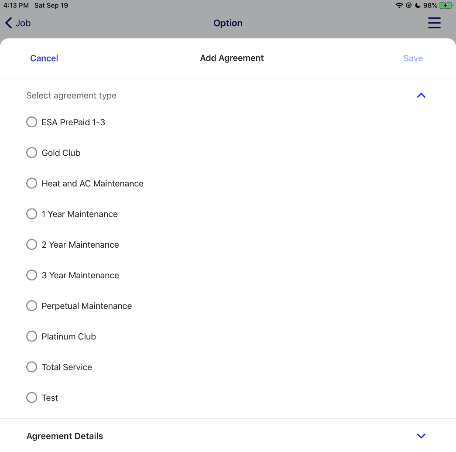Select Perpetual Maintenance option

coord(32,306)
